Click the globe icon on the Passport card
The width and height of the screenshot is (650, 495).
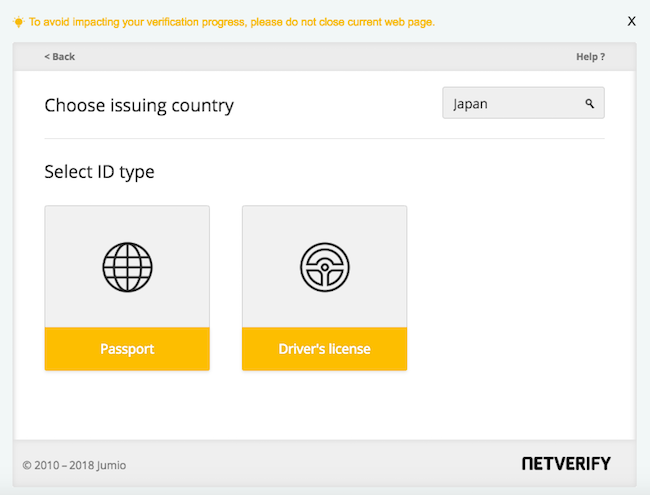click(x=127, y=266)
